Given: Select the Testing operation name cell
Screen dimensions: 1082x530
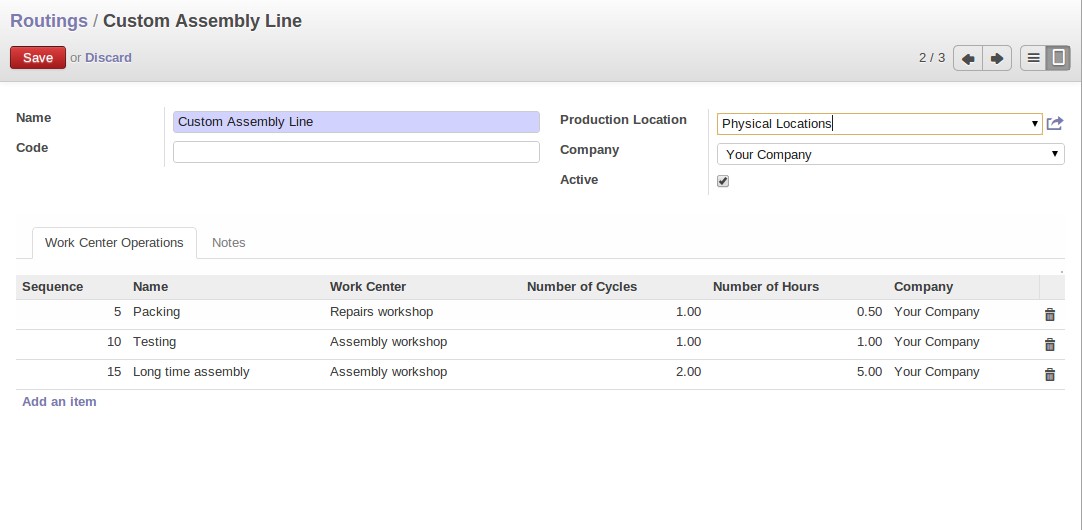Looking at the screenshot, I should [155, 342].
